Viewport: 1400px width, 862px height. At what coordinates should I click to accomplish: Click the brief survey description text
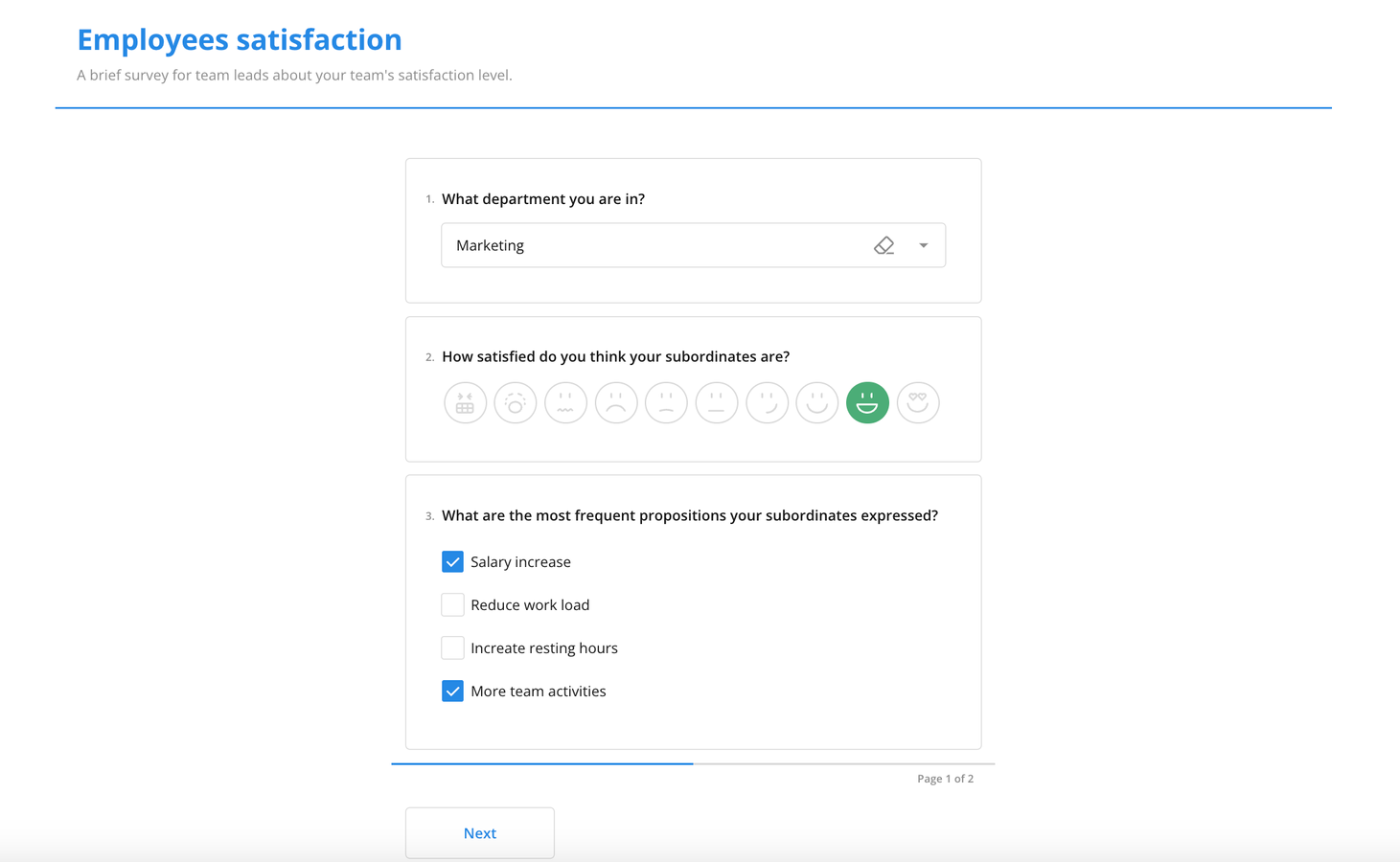(294, 75)
